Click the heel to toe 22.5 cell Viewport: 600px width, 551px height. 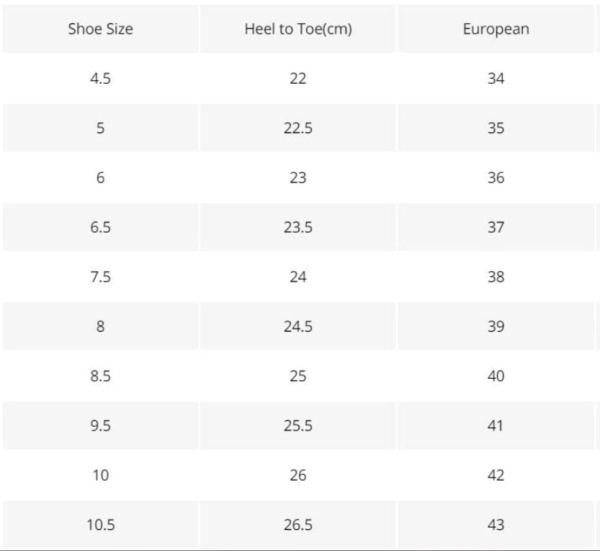tap(298, 128)
